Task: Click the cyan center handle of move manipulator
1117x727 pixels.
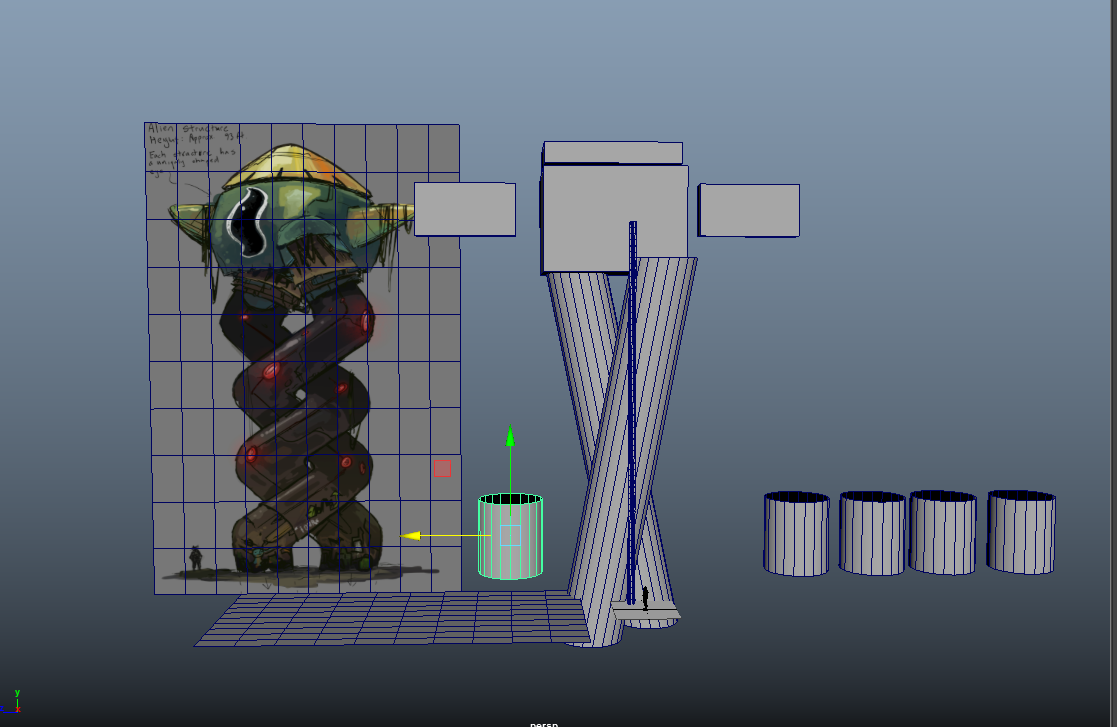Action: pos(510,535)
